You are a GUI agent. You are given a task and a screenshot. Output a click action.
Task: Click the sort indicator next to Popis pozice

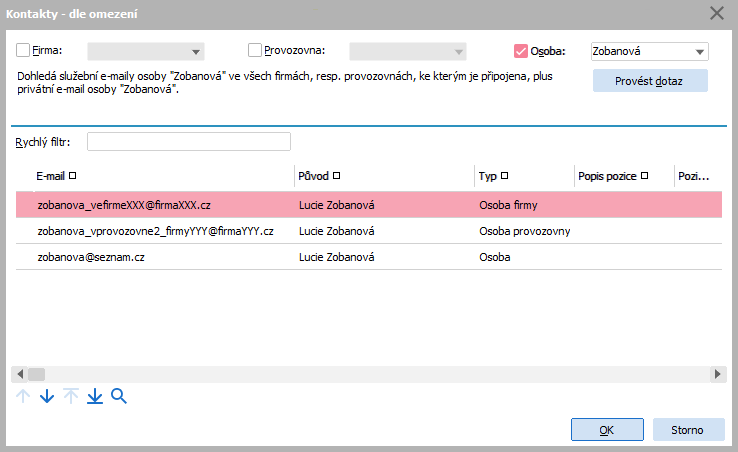point(645,176)
